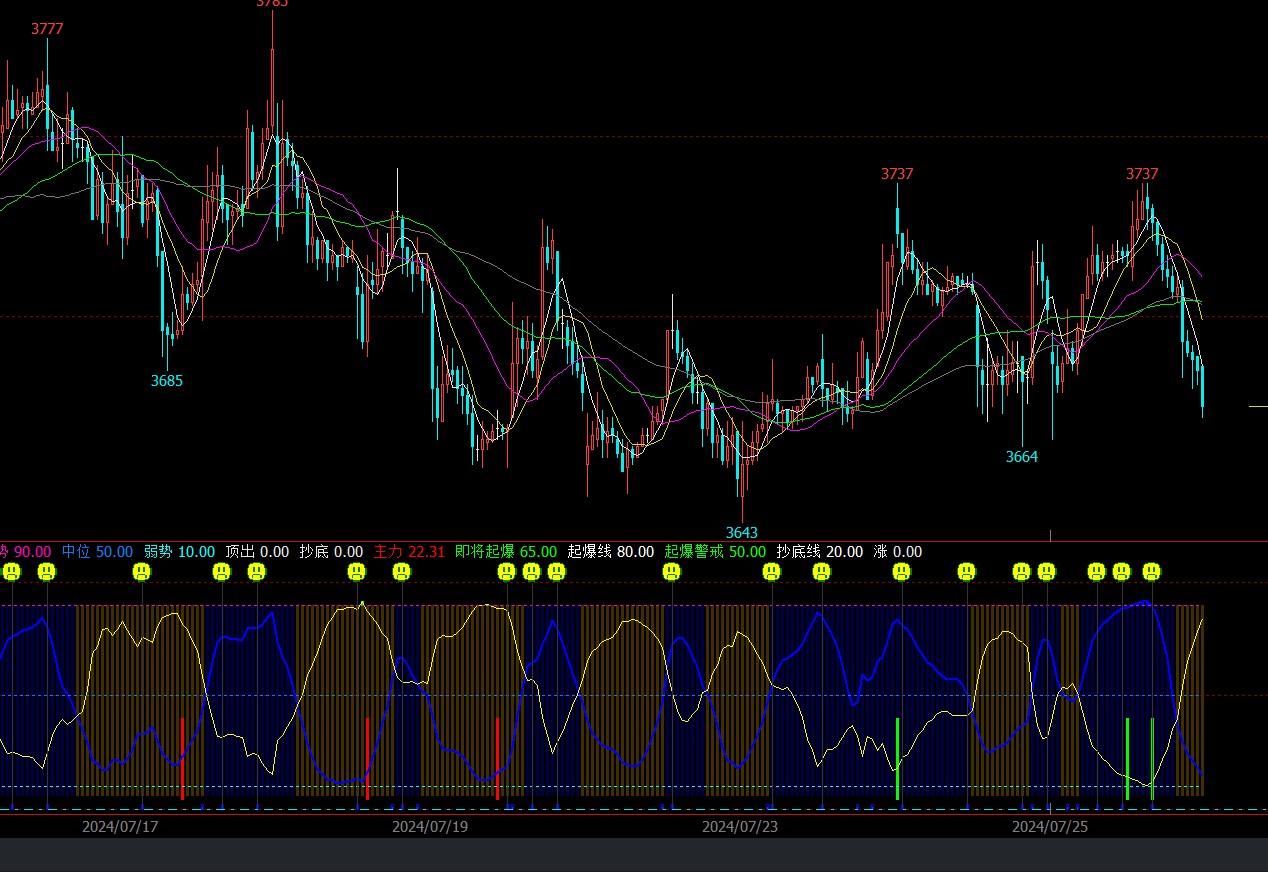Select the 主力 22.31 indicator label
1268x872 pixels.
click(x=409, y=552)
